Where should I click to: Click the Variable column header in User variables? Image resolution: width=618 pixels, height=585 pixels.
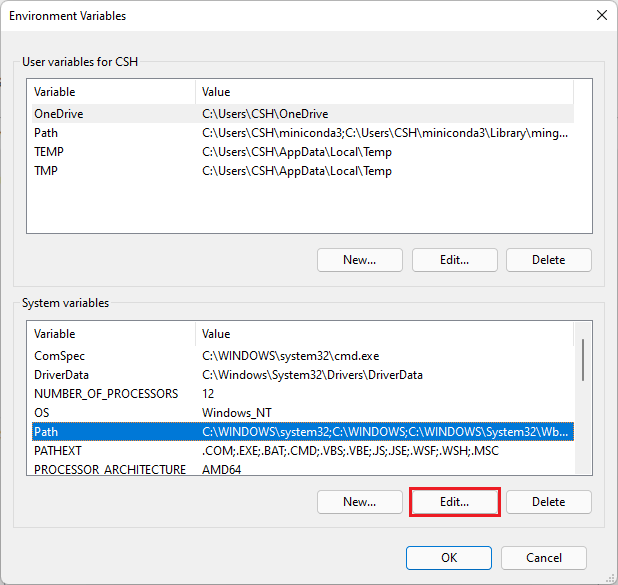coord(114,92)
